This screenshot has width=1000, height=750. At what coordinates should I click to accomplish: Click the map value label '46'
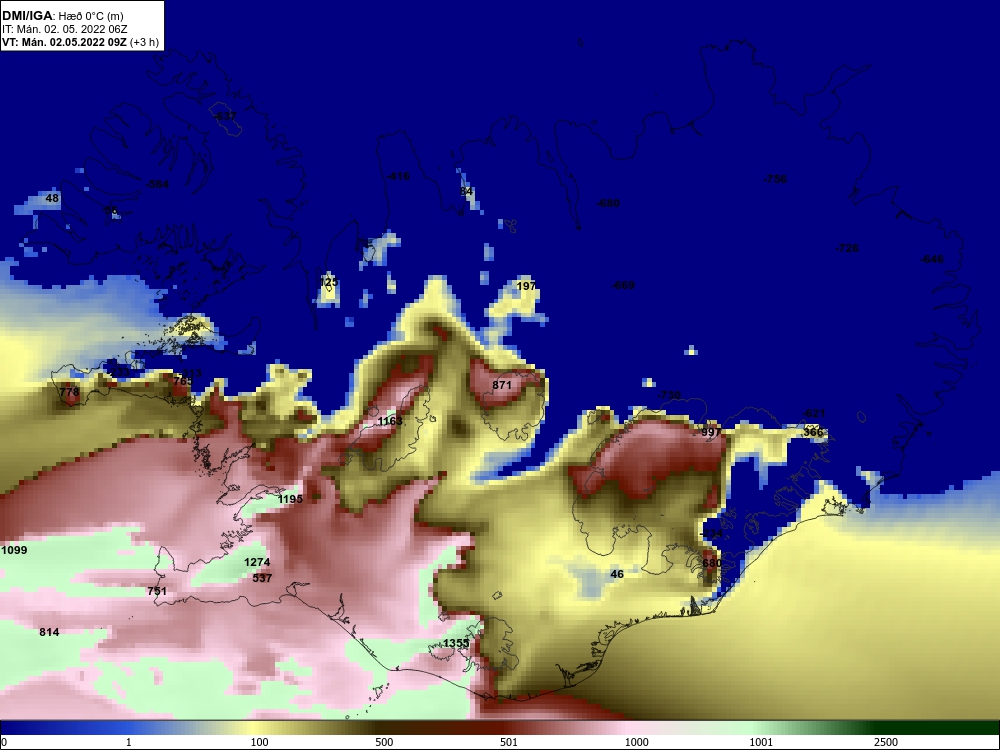tap(617, 574)
